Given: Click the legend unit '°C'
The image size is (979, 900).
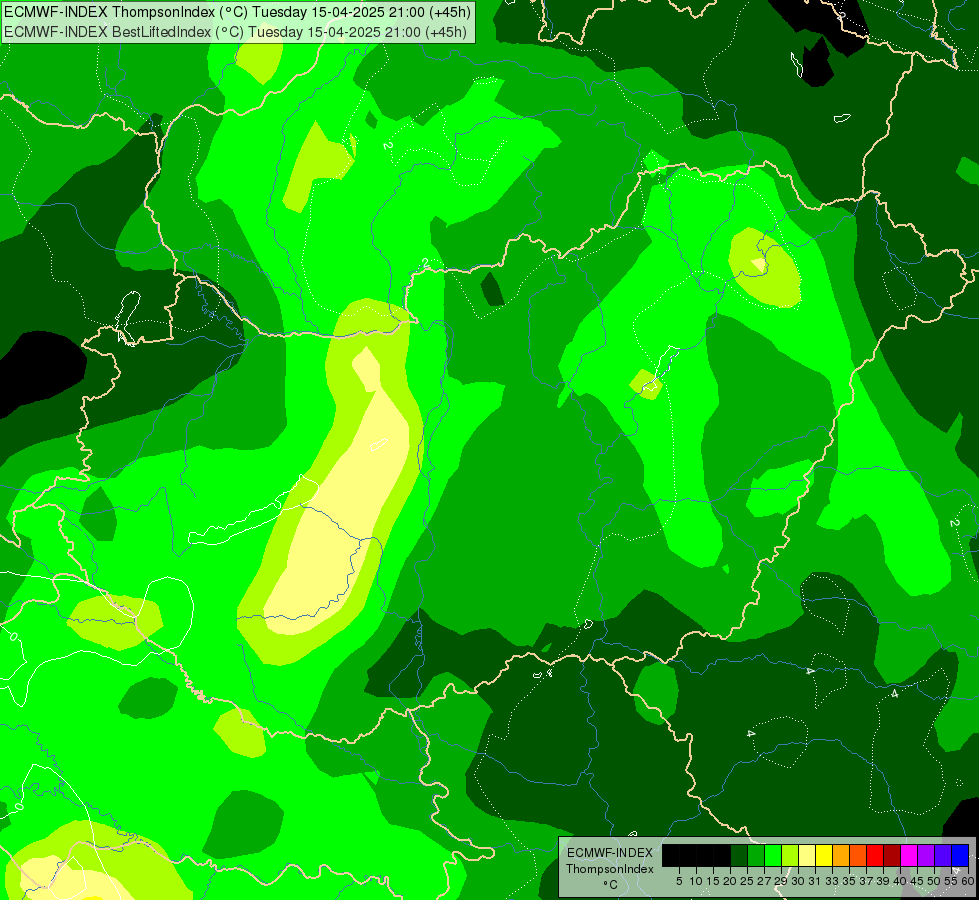Looking at the screenshot, I should [611, 885].
